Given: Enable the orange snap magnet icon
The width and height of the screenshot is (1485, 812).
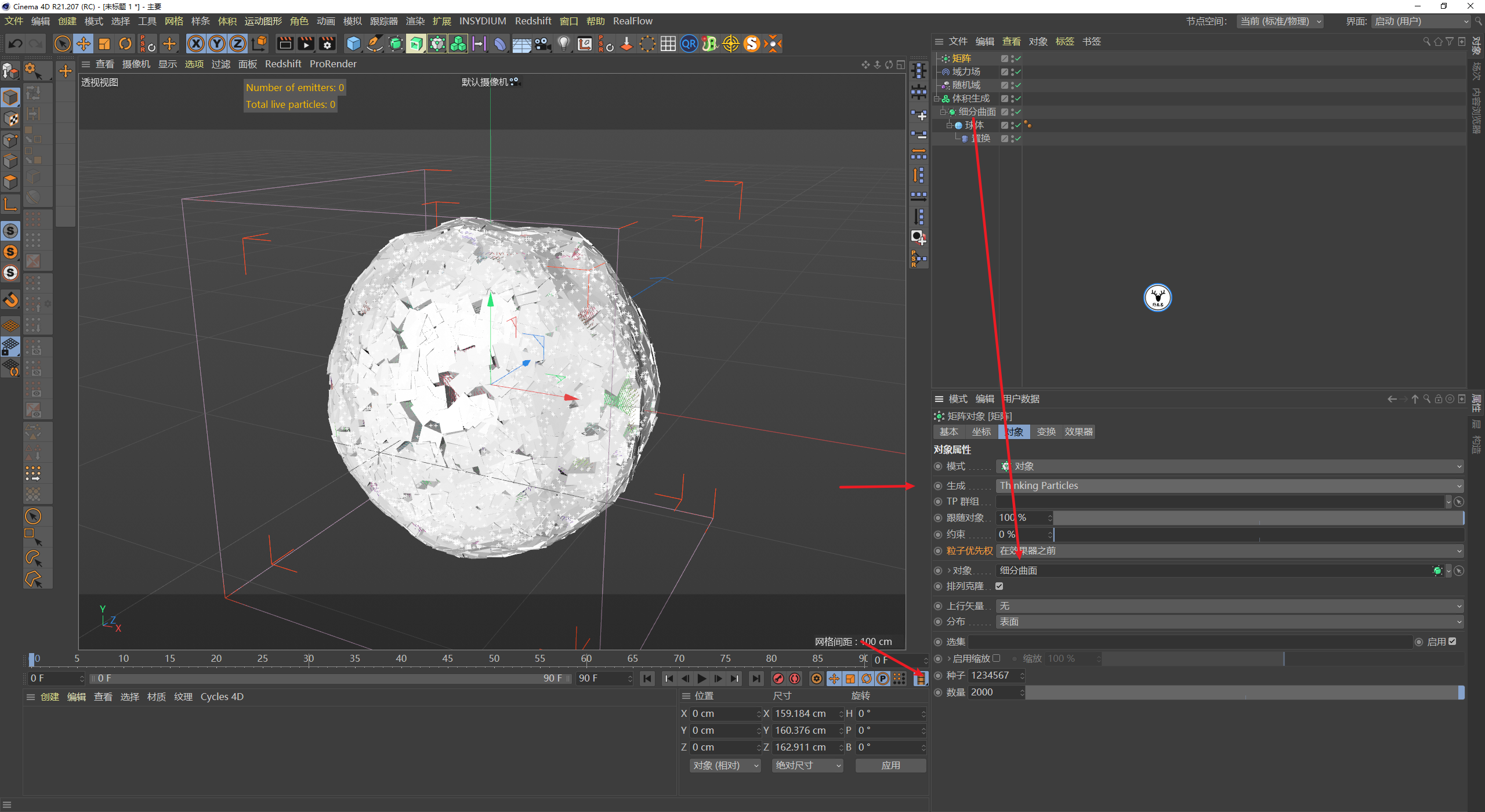Looking at the screenshot, I should point(10,300).
